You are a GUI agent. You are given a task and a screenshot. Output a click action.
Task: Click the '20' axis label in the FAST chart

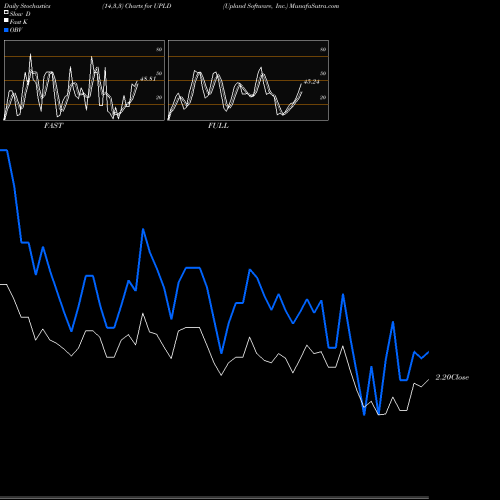point(159,97)
